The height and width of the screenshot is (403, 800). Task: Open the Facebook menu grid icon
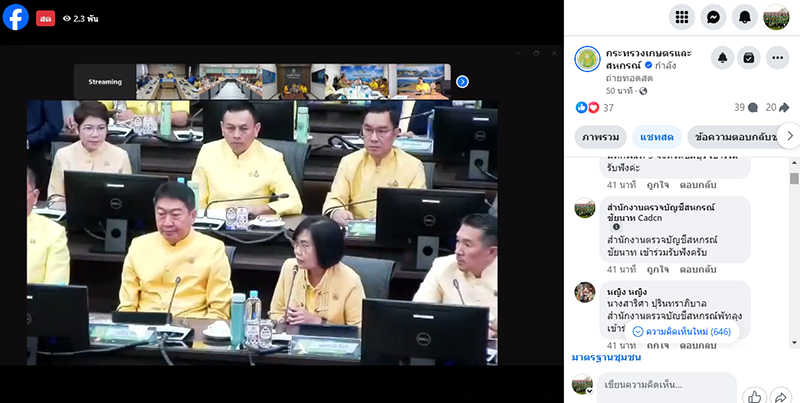(682, 17)
